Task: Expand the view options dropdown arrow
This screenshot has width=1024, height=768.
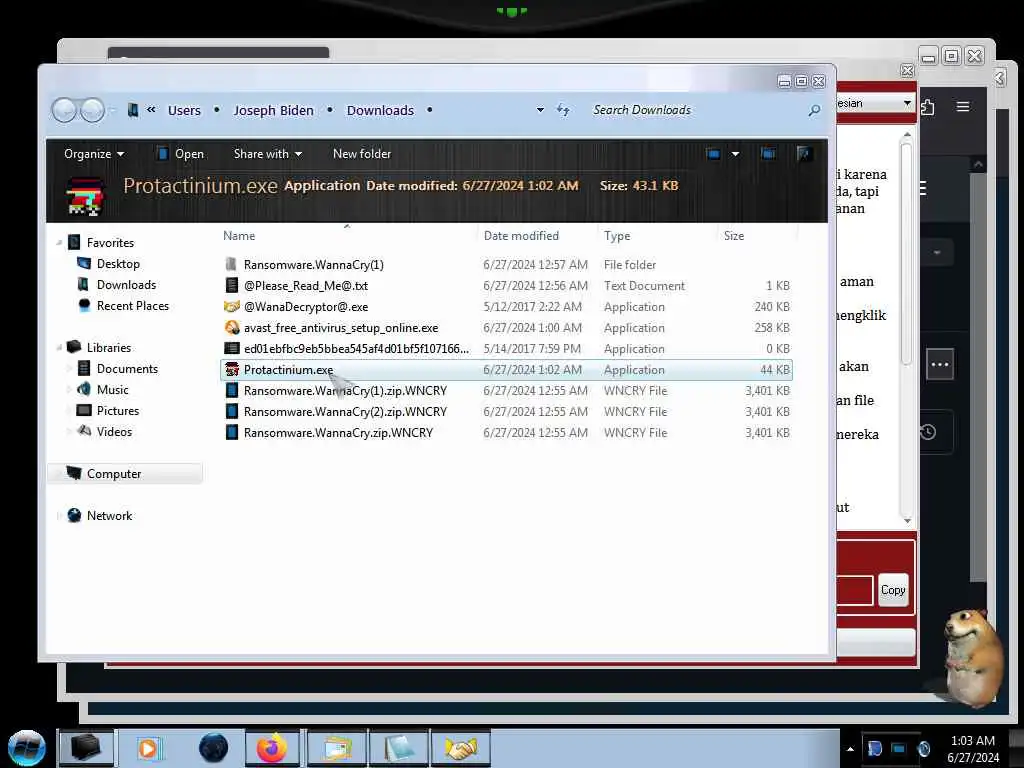Action: click(735, 153)
